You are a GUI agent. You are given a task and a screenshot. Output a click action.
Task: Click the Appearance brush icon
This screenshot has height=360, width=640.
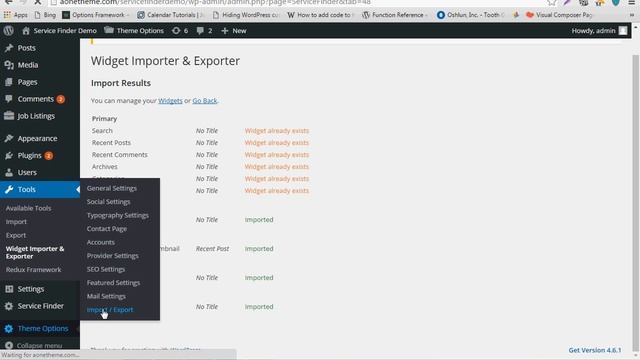click(9, 138)
